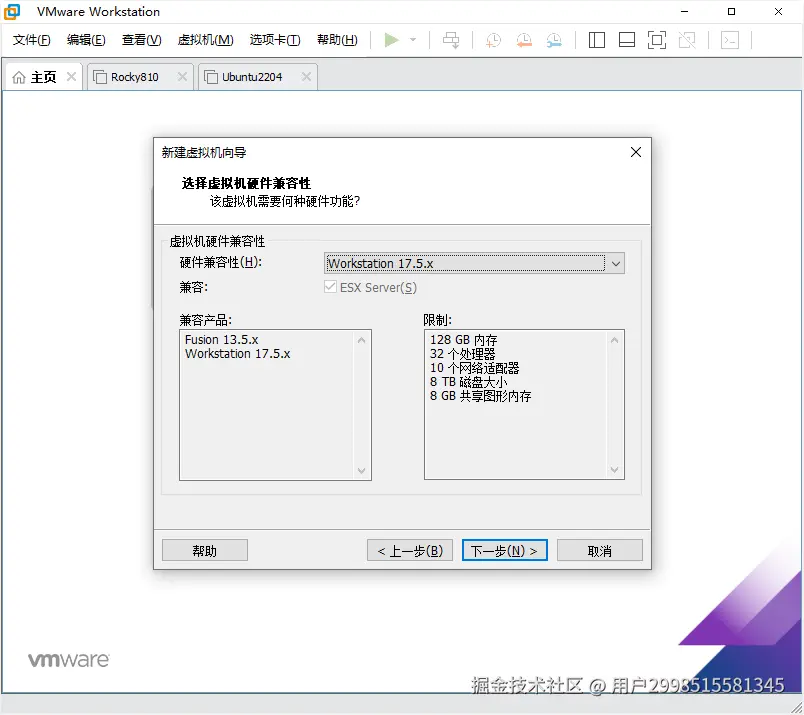This screenshot has height=715, width=804.
Task: Open the 文件(F) menu
Action: pyautogui.click(x=31, y=40)
